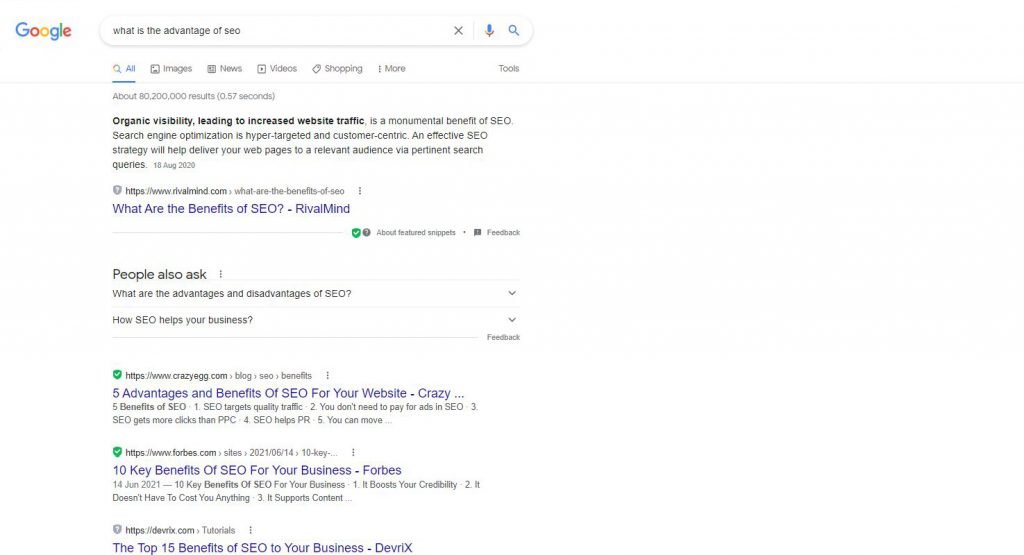Click the crazyegg.com URL breadcrumb
This screenshot has height=555, width=1024.
point(218,376)
